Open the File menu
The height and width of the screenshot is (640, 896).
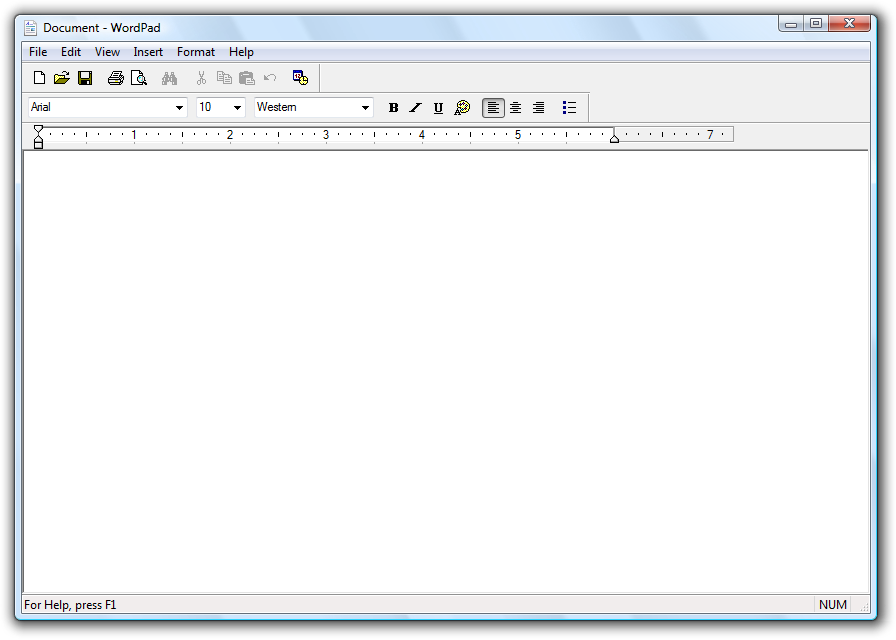coord(38,52)
